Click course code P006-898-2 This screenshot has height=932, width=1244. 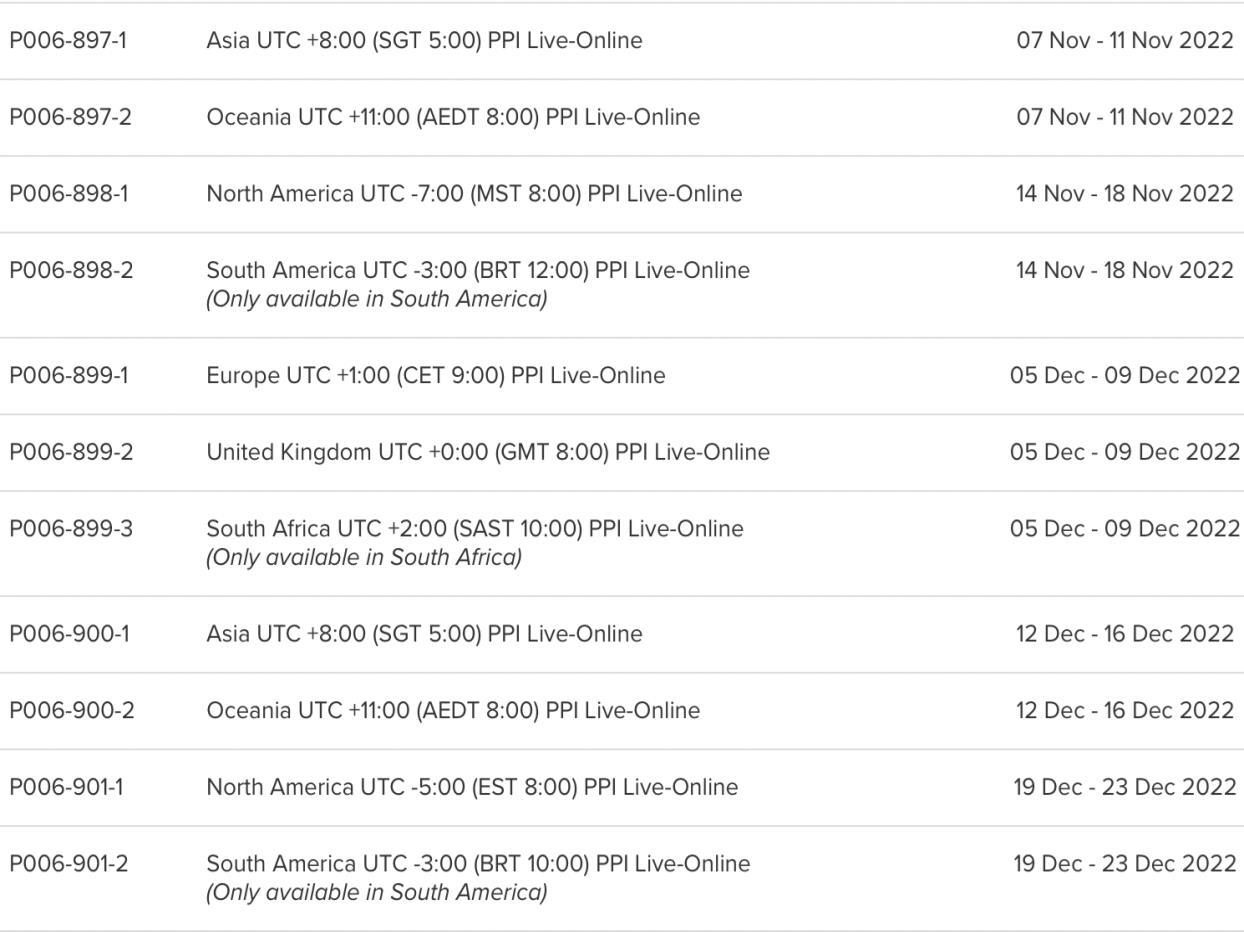tap(71, 271)
